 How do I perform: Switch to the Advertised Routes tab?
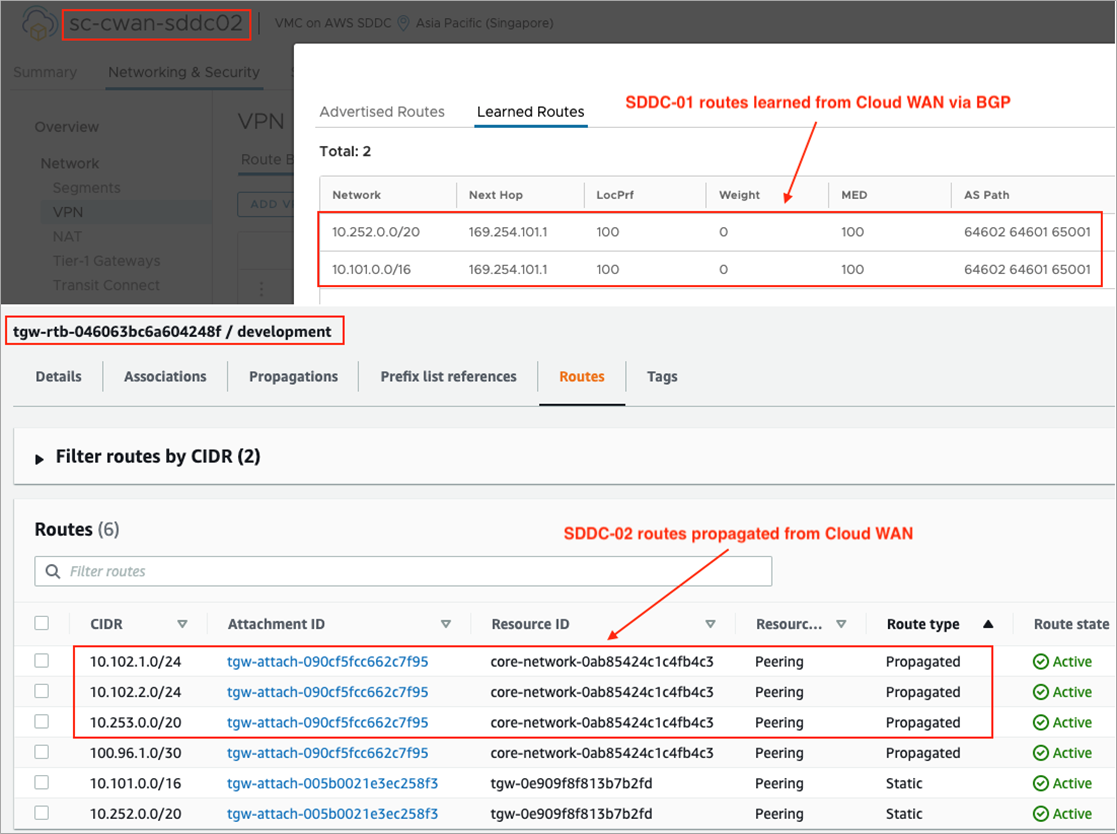coord(382,112)
